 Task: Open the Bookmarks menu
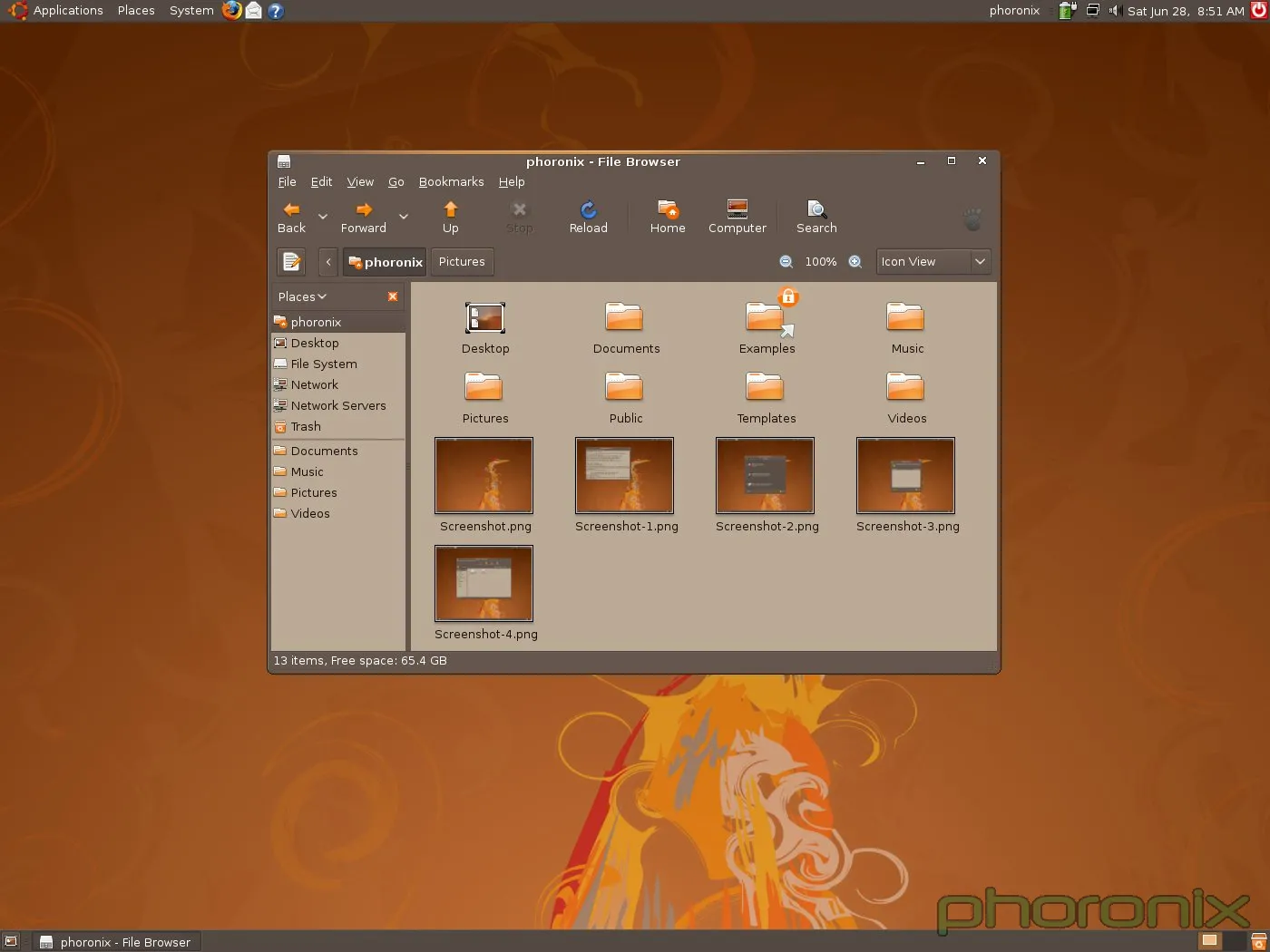451,181
